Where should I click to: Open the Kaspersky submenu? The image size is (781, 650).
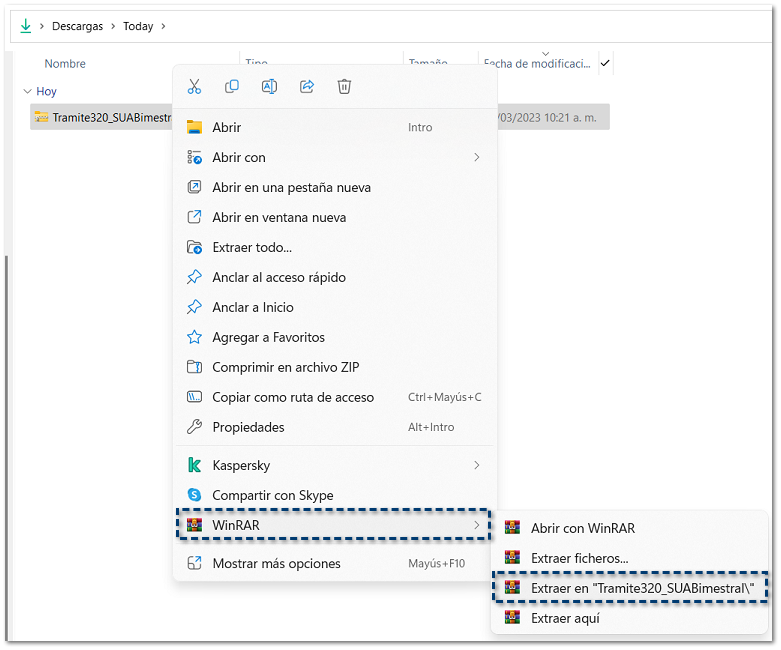335,465
